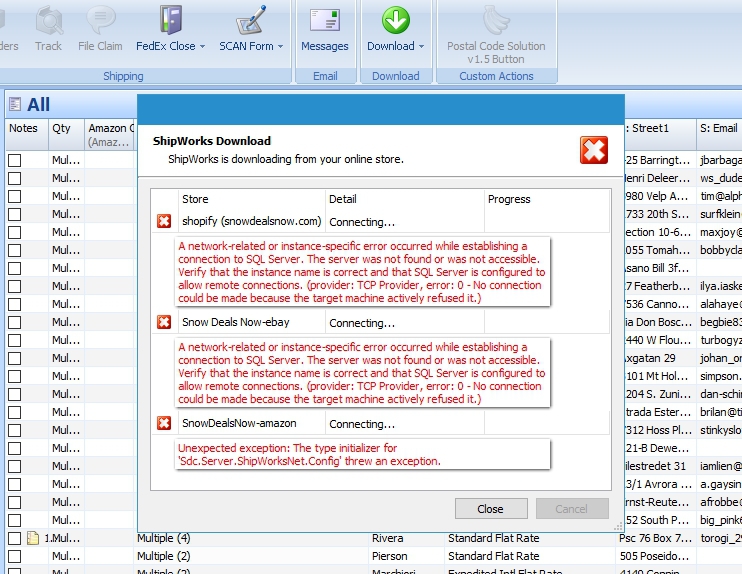Click the Postal Code Solution v1.5 Button
Screen dimensions: 742x574
pos(496,33)
